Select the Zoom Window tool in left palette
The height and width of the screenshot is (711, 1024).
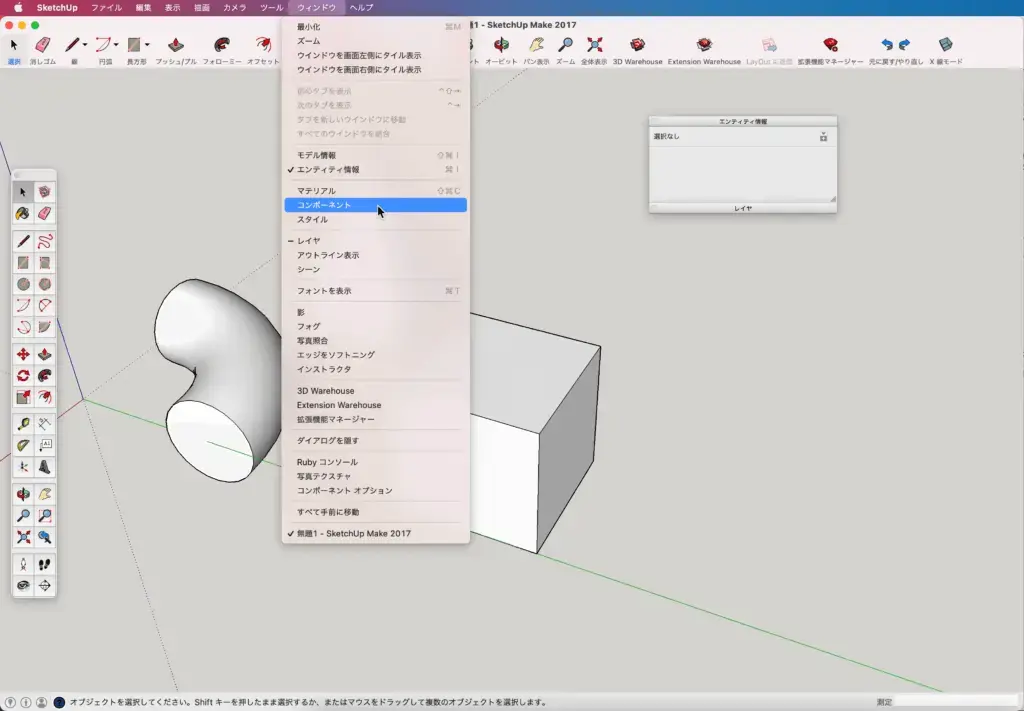44,516
